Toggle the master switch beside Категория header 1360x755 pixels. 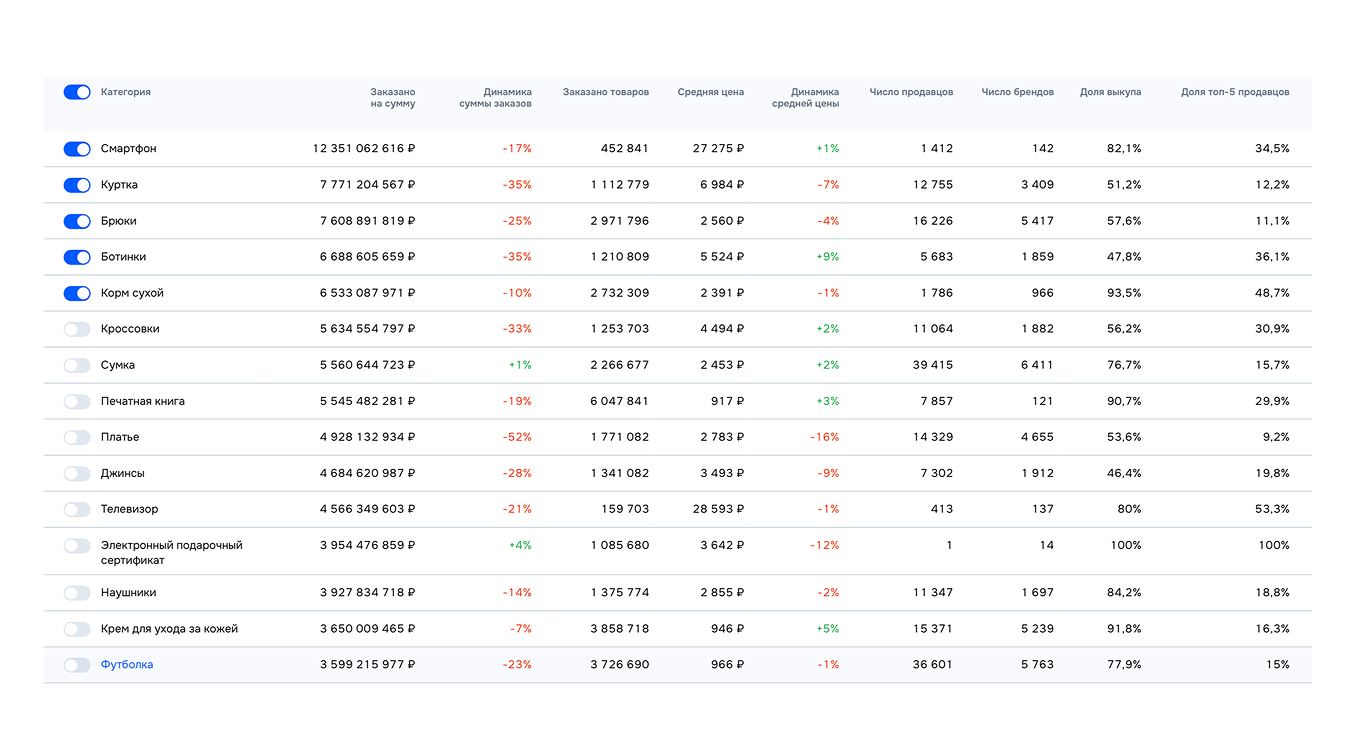click(77, 92)
